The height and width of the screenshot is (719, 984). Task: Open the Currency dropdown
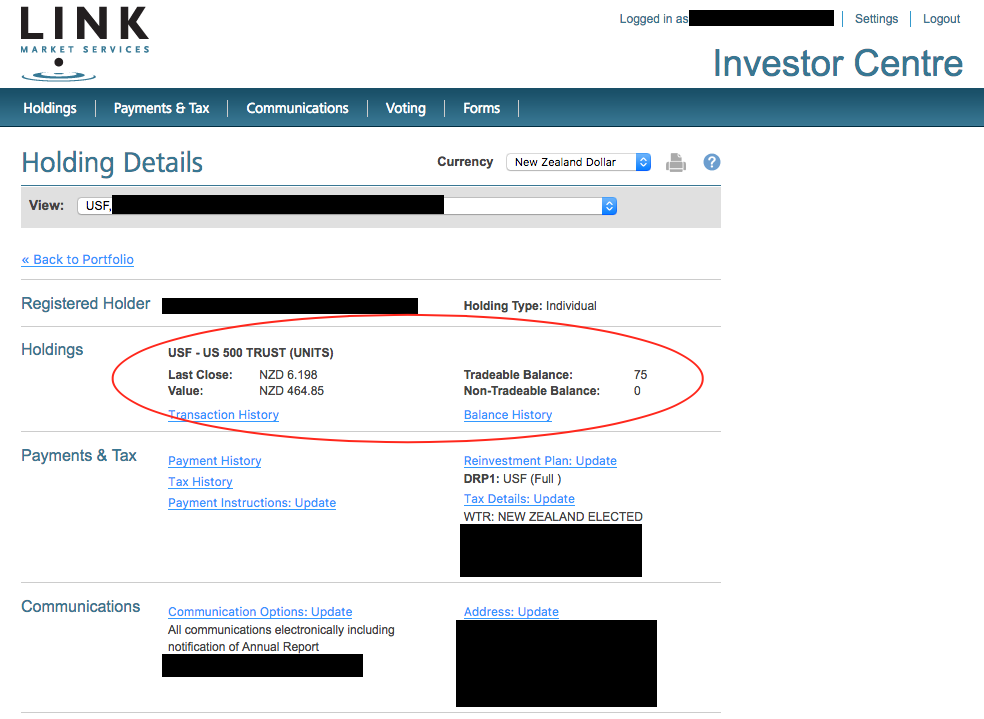pyautogui.click(x=578, y=162)
